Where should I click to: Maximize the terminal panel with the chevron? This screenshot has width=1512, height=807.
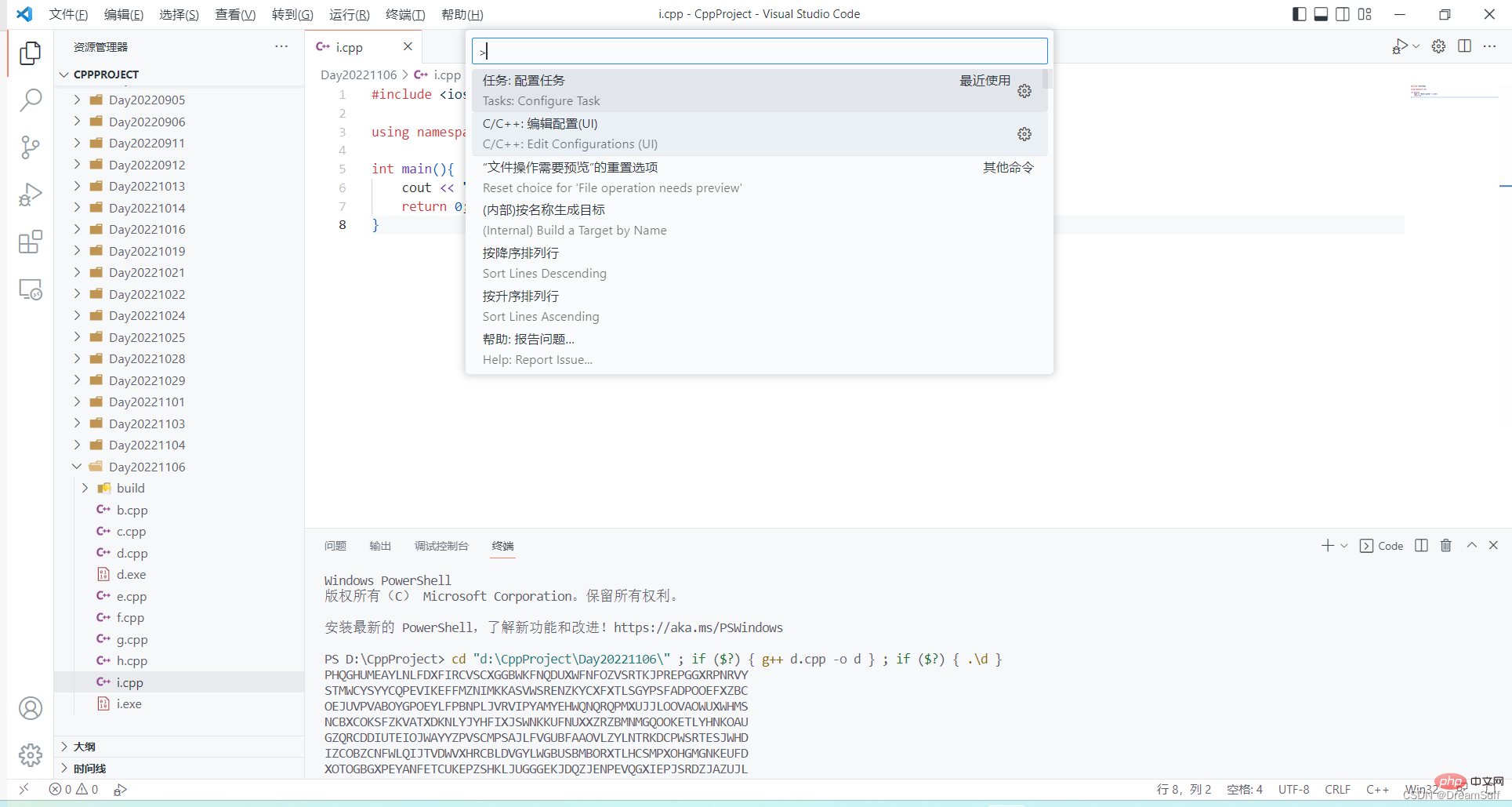pyautogui.click(x=1471, y=545)
